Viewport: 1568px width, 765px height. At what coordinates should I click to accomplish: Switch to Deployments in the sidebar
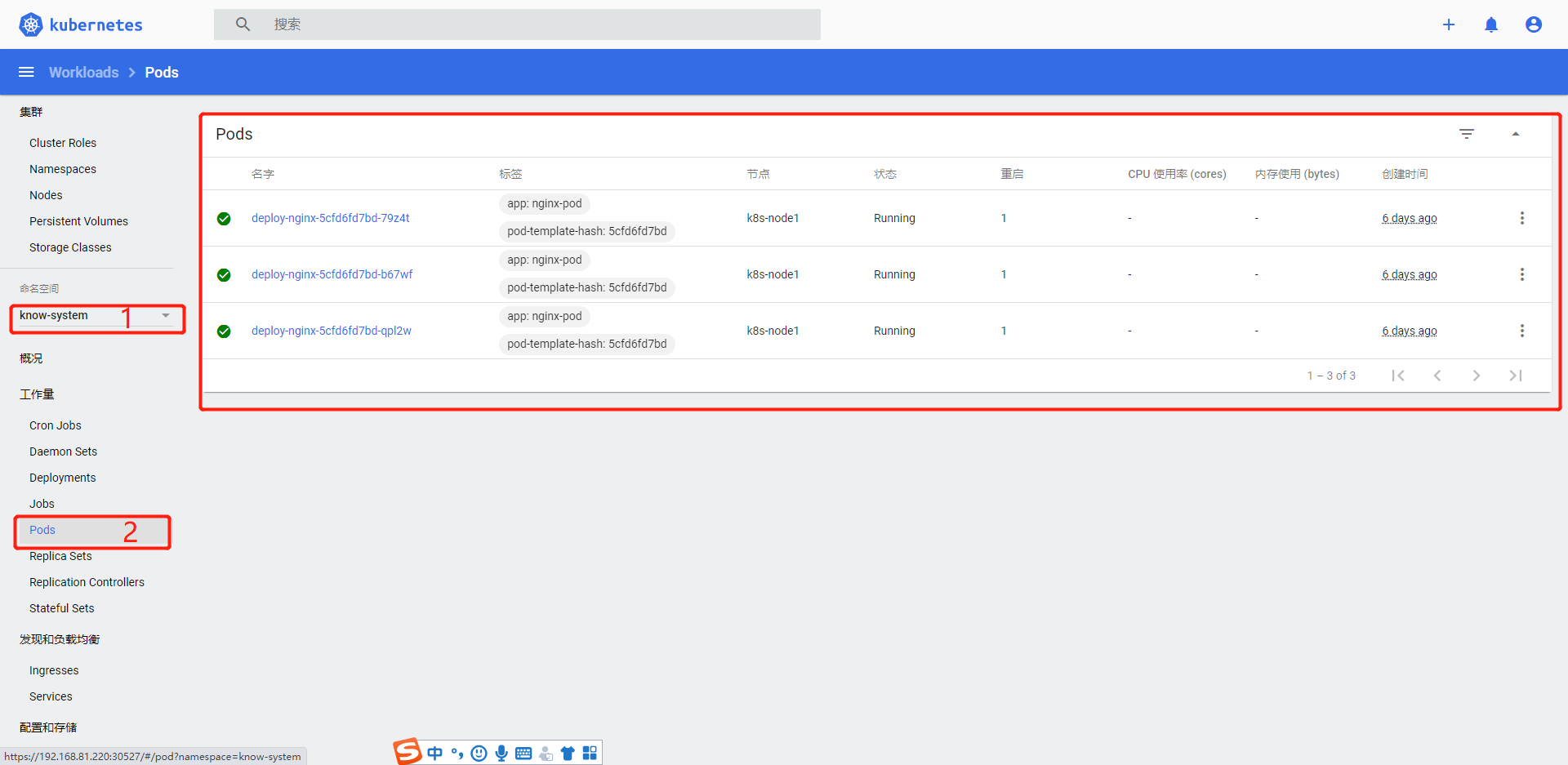tap(62, 477)
